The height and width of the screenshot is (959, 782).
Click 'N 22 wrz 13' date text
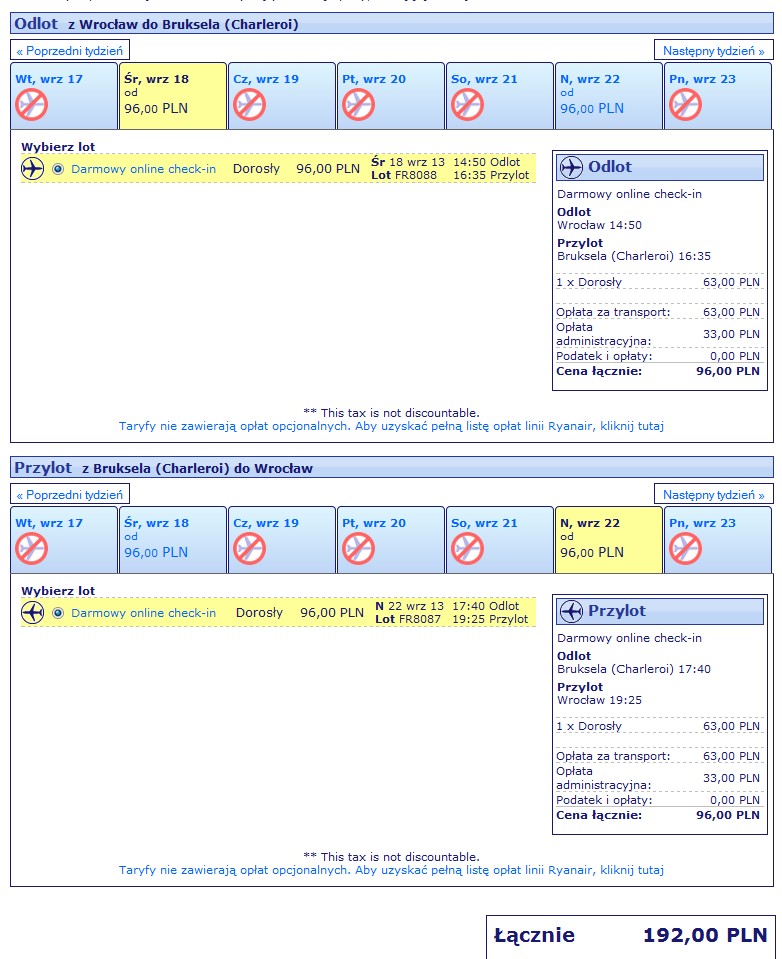410,606
